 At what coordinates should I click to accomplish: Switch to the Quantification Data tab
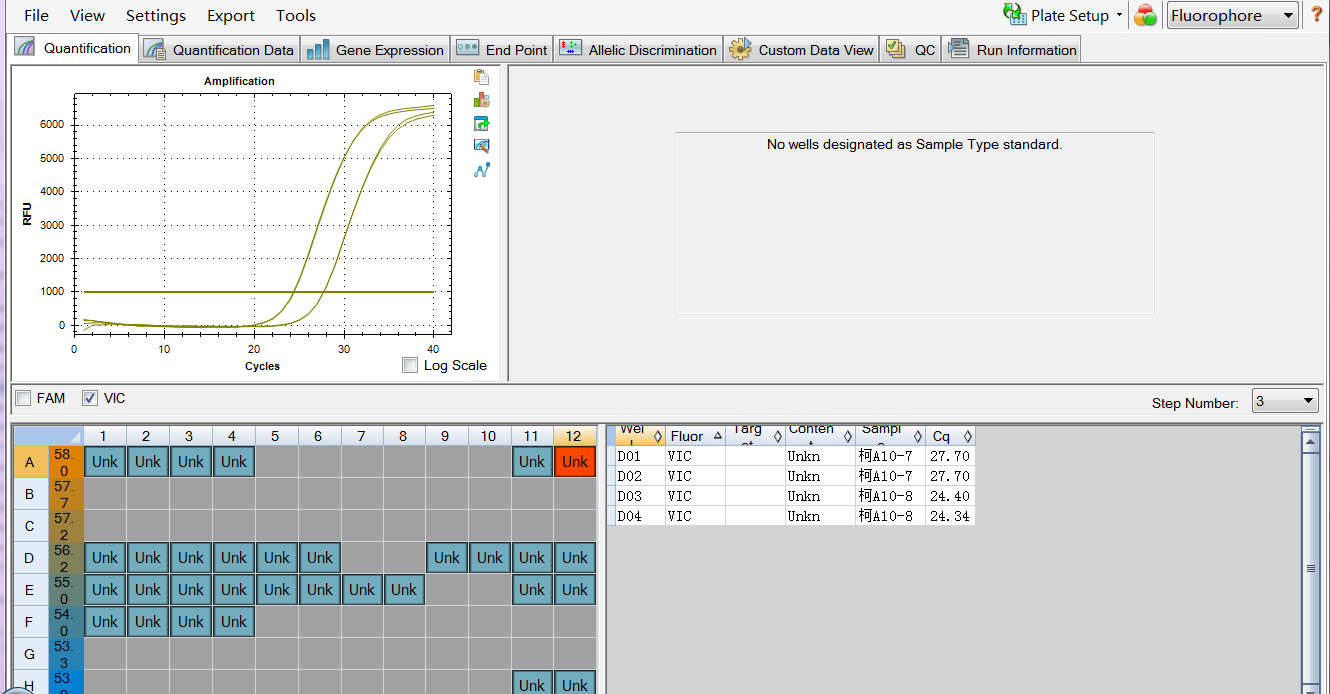[220, 50]
